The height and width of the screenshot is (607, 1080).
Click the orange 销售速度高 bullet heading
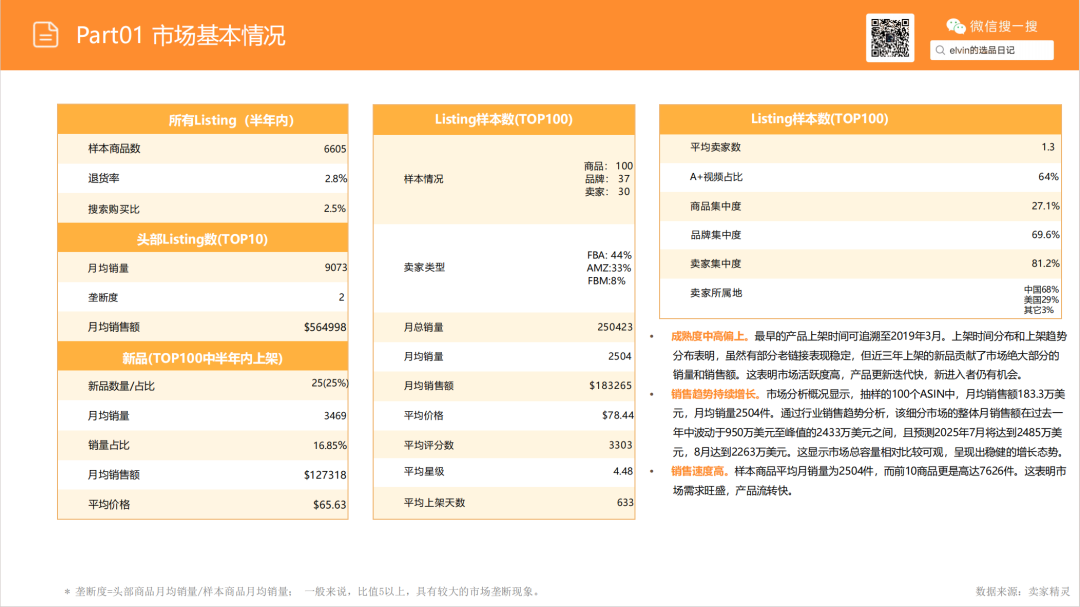(x=699, y=471)
